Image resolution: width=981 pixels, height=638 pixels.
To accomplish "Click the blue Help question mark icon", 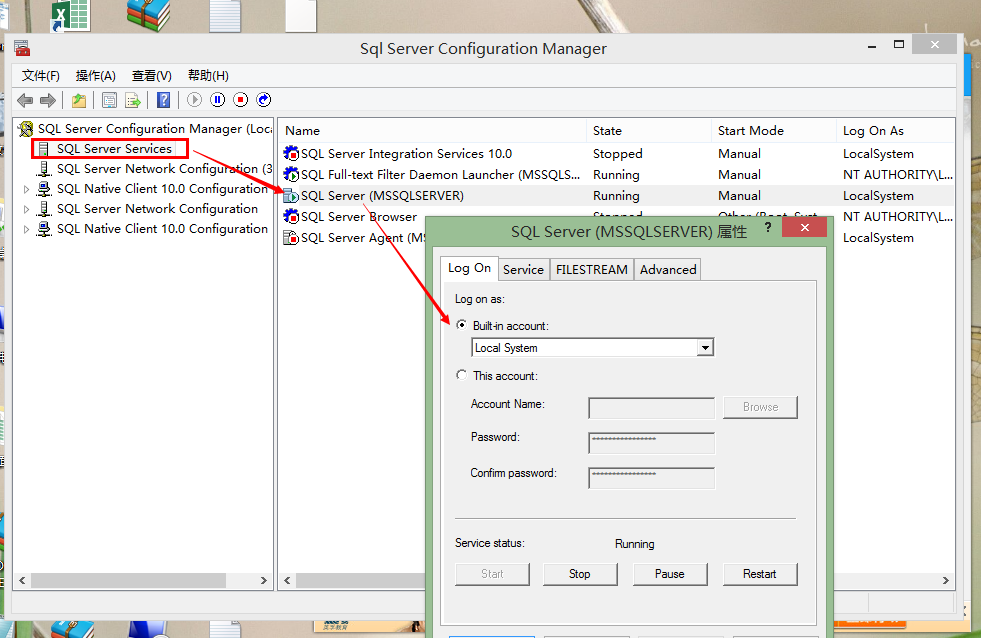I will tap(163, 100).
